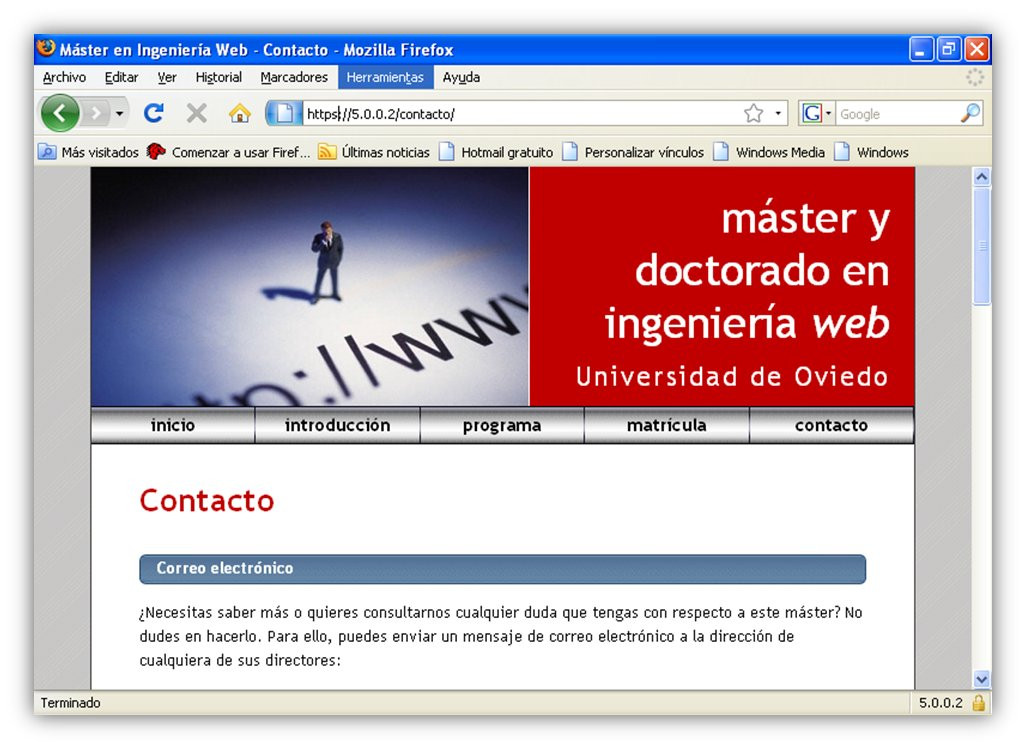Click the Contacto page heading

[207, 501]
